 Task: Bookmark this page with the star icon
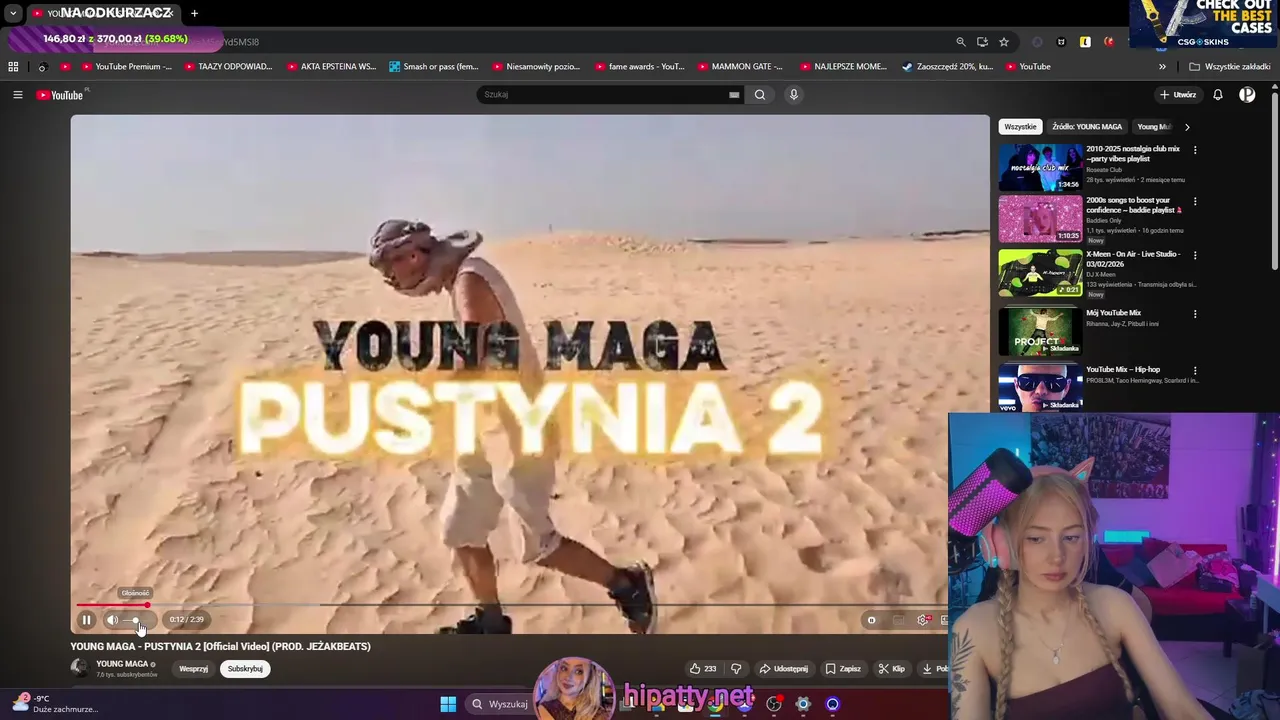pos(1004,42)
